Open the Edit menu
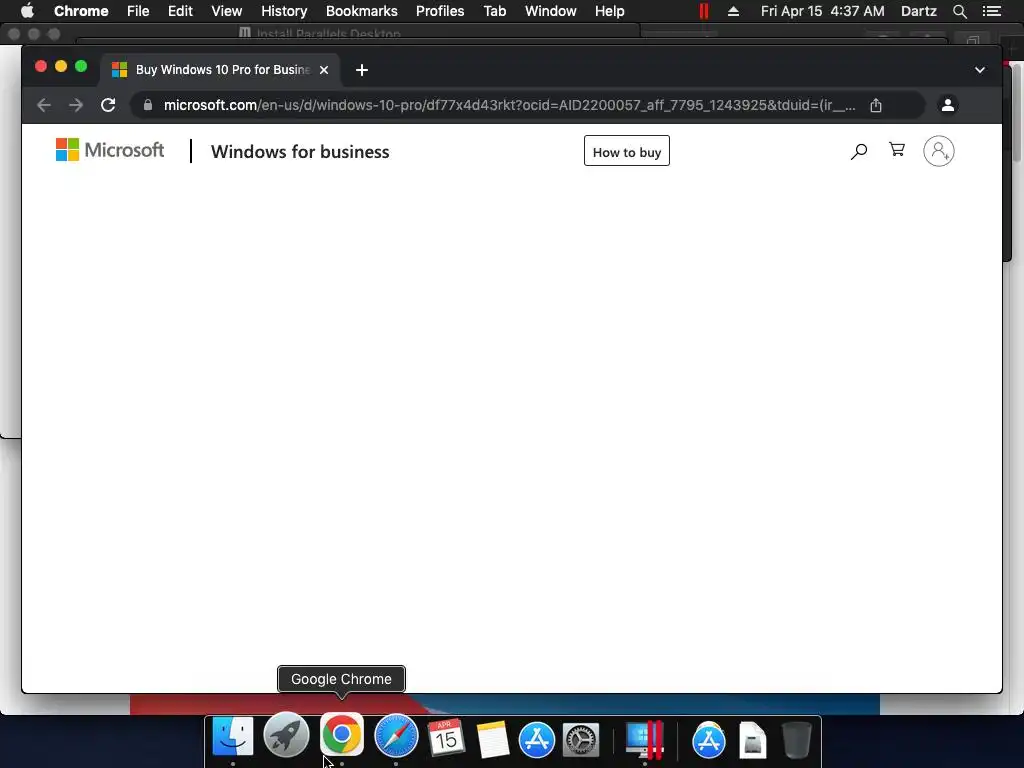 pyautogui.click(x=180, y=11)
